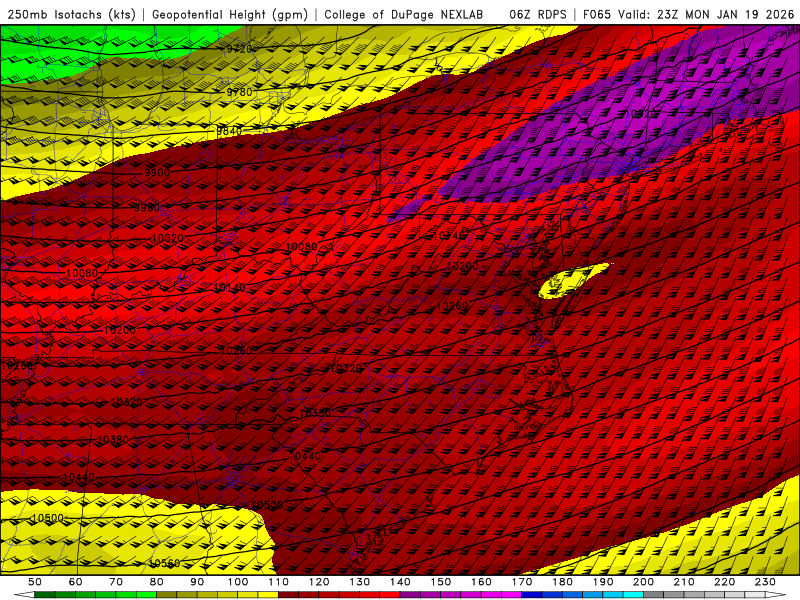Select the 9780 height contour label

tap(239, 92)
